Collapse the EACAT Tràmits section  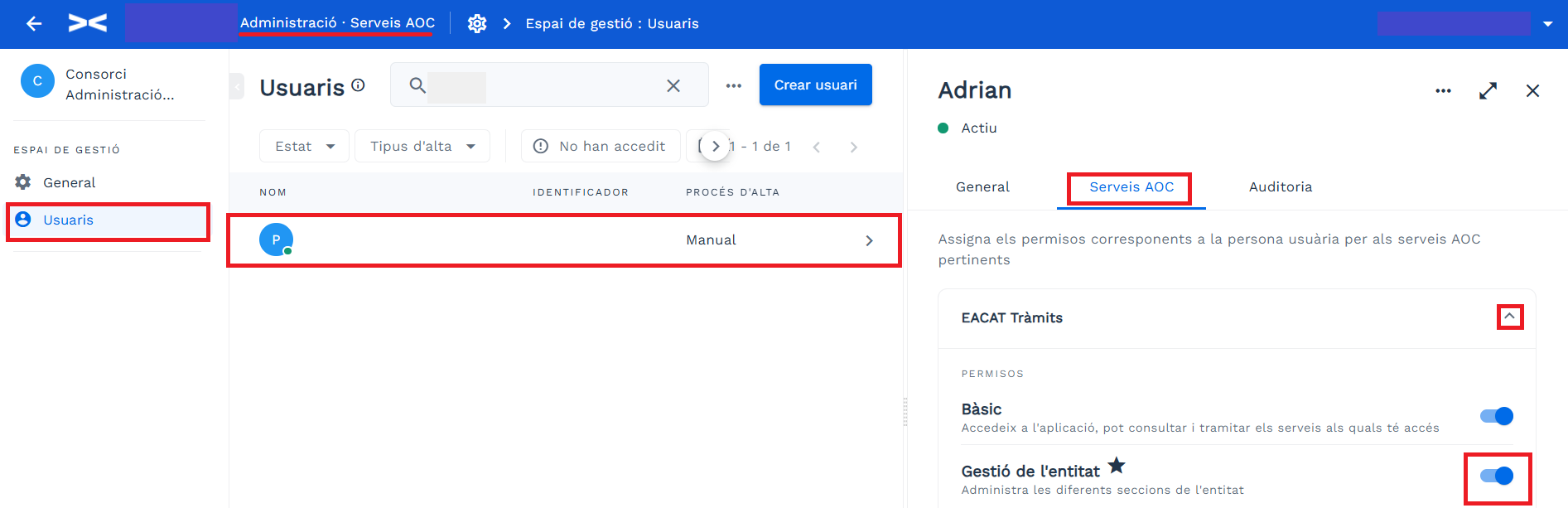1509,317
